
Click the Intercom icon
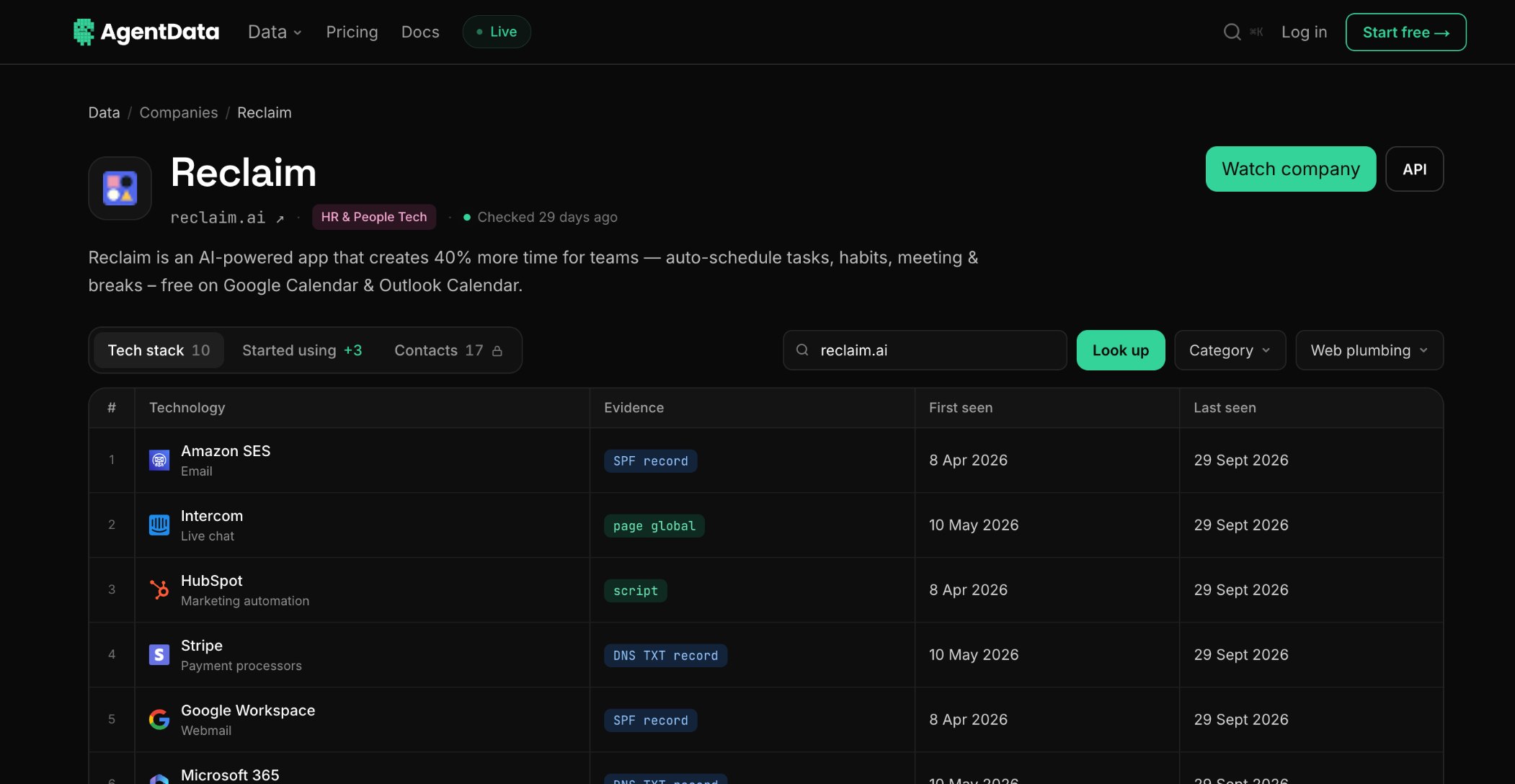coord(159,525)
